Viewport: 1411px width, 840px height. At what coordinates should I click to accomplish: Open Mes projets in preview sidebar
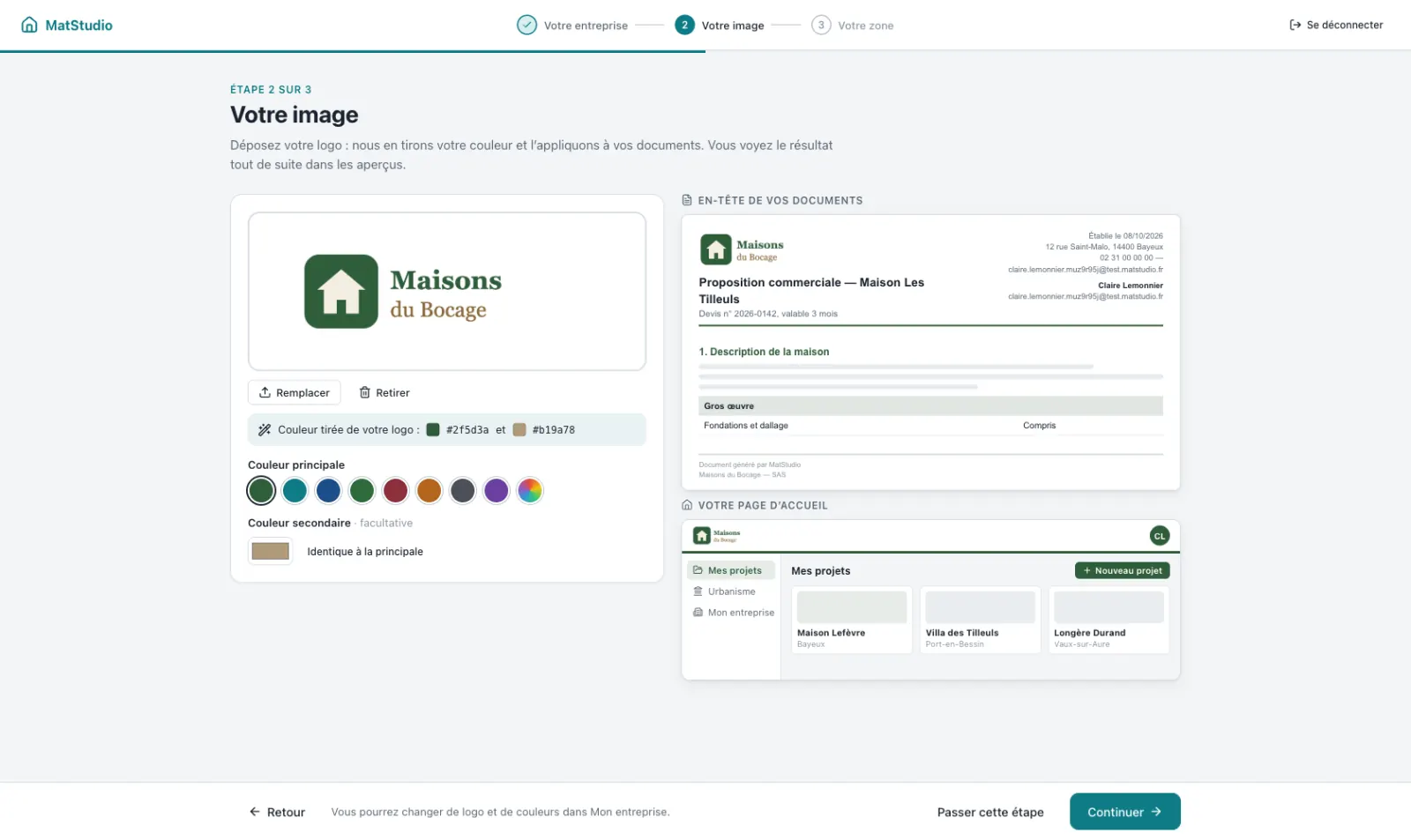(731, 570)
